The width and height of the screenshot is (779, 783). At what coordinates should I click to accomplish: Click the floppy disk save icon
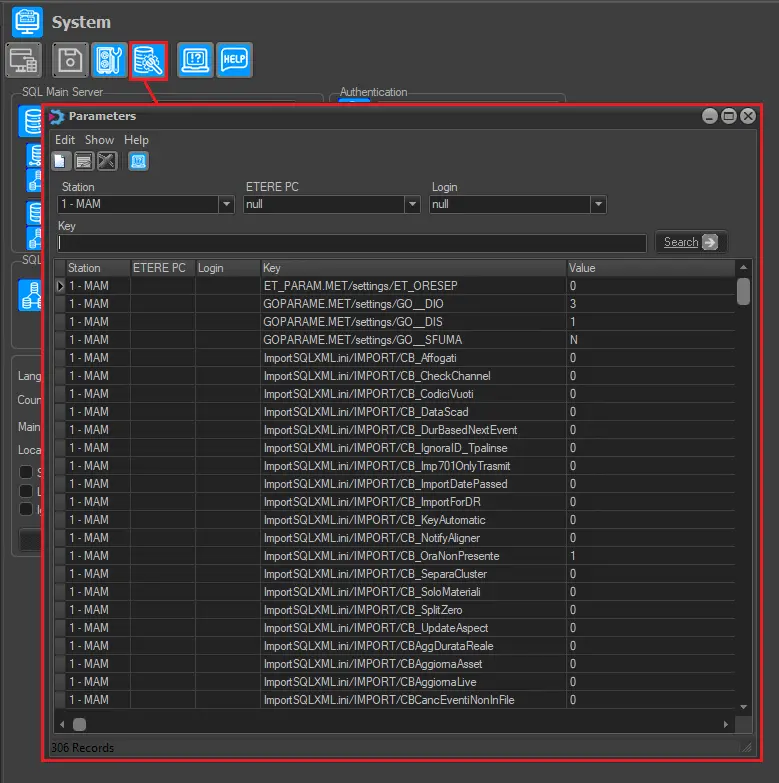coord(70,60)
